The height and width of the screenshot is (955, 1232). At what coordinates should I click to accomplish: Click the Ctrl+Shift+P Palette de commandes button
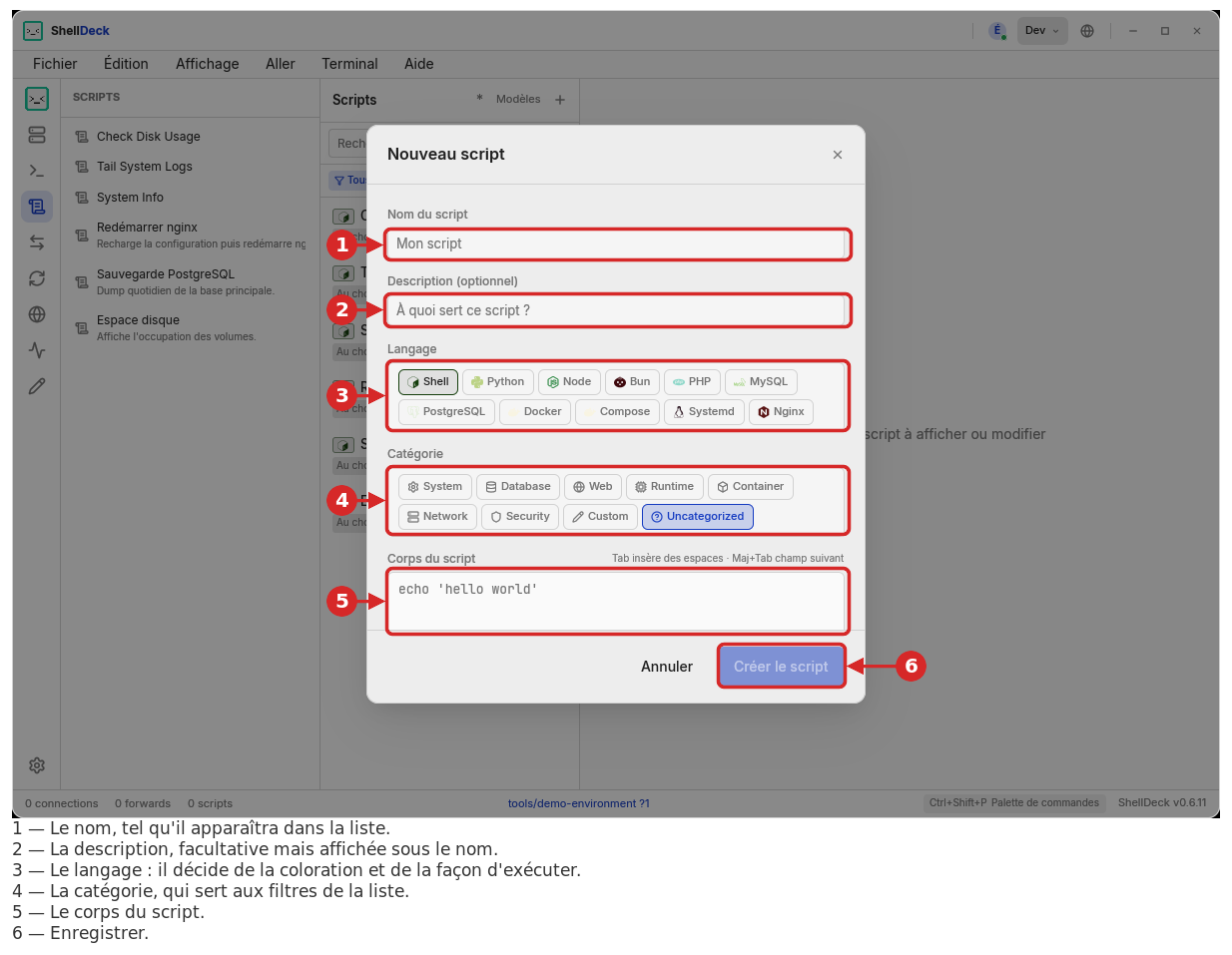[1014, 803]
